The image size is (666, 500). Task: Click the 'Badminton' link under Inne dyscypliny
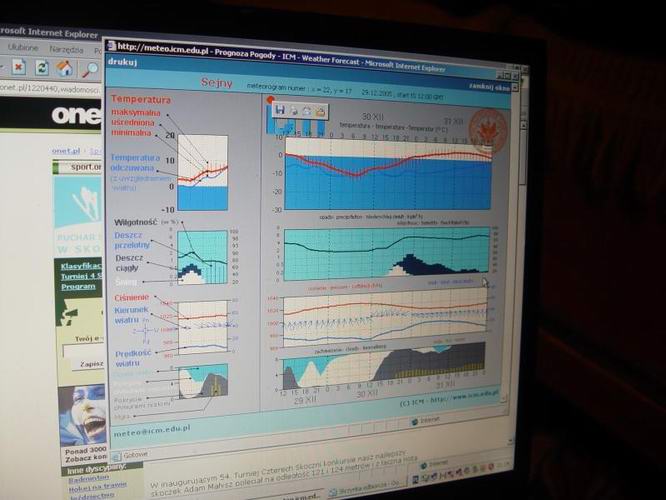tap(89, 479)
